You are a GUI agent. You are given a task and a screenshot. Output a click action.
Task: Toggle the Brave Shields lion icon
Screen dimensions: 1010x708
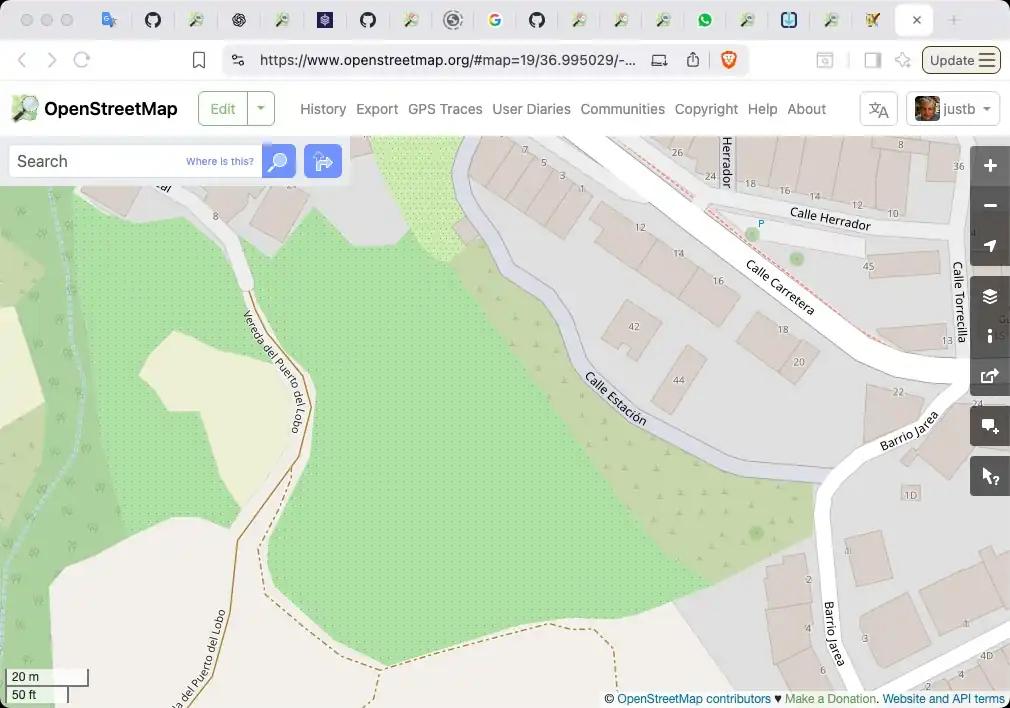[728, 60]
